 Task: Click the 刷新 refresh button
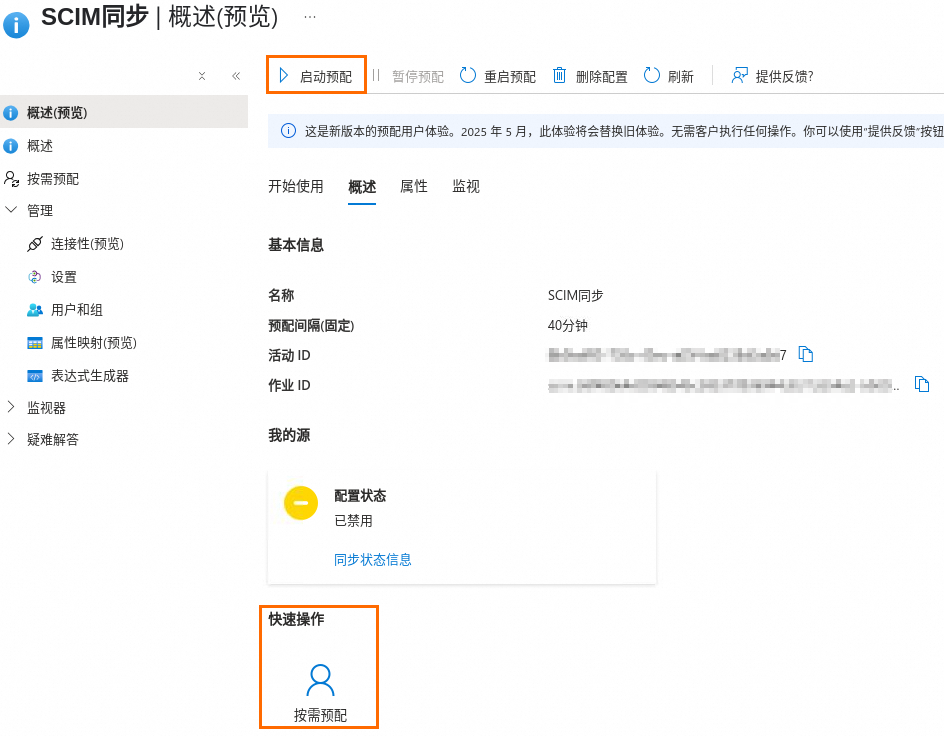click(x=669, y=76)
